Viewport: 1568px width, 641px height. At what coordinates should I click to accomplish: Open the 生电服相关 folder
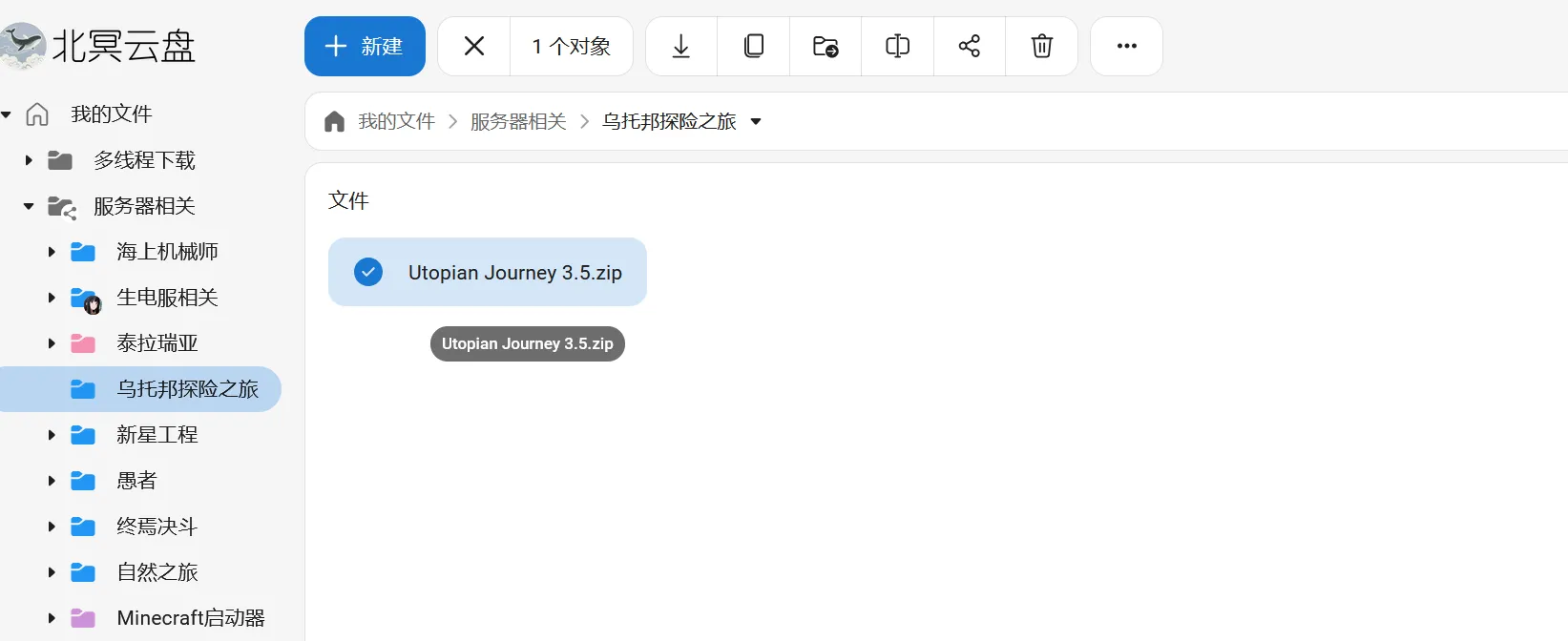[167, 298]
